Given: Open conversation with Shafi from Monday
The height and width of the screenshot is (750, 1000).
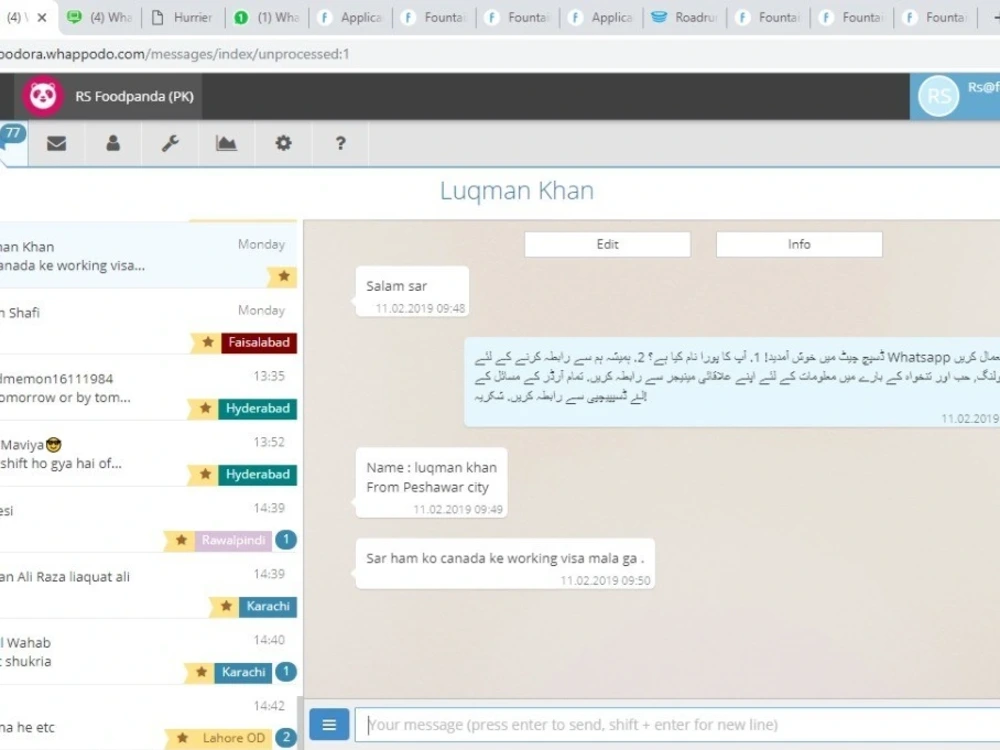Looking at the screenshot, I should pyautogui.click(x=148, y=321).
